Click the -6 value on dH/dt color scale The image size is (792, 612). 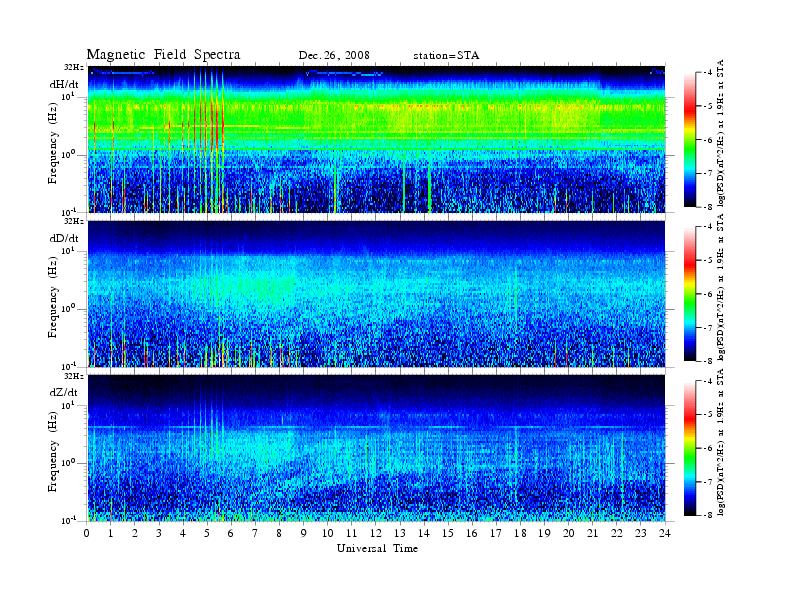(708, 140)
